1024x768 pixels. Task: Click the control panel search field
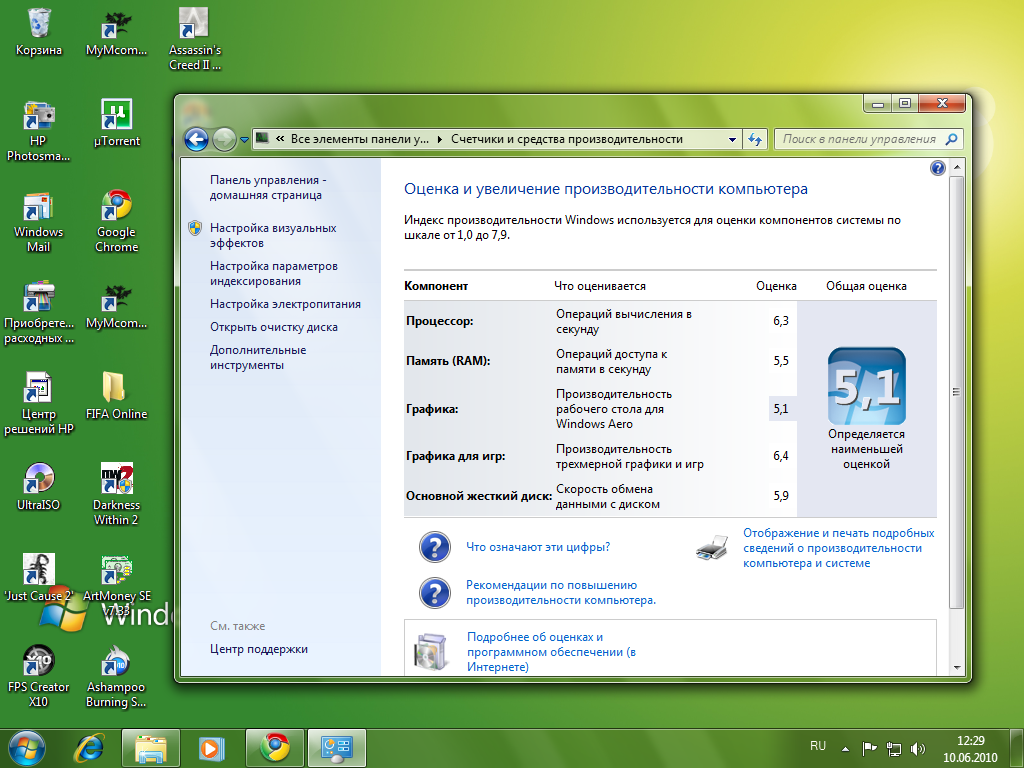858,139
